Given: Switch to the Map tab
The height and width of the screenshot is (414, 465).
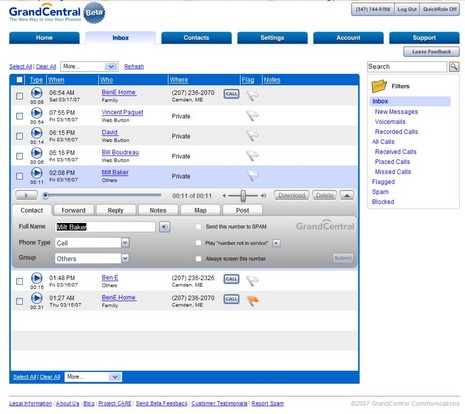Looking at the screenshot, I should tap(200, 210).
